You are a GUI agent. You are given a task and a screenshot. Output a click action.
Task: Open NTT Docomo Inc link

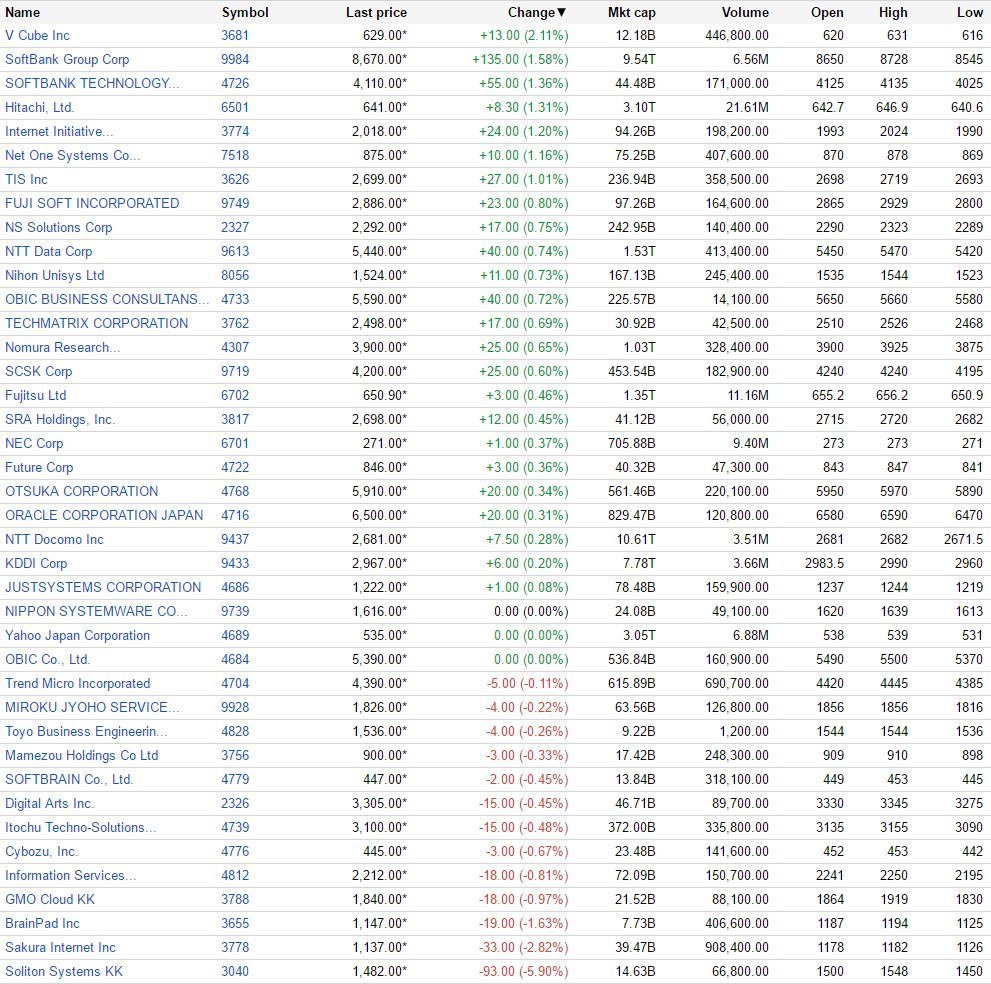tap(54, 540)
